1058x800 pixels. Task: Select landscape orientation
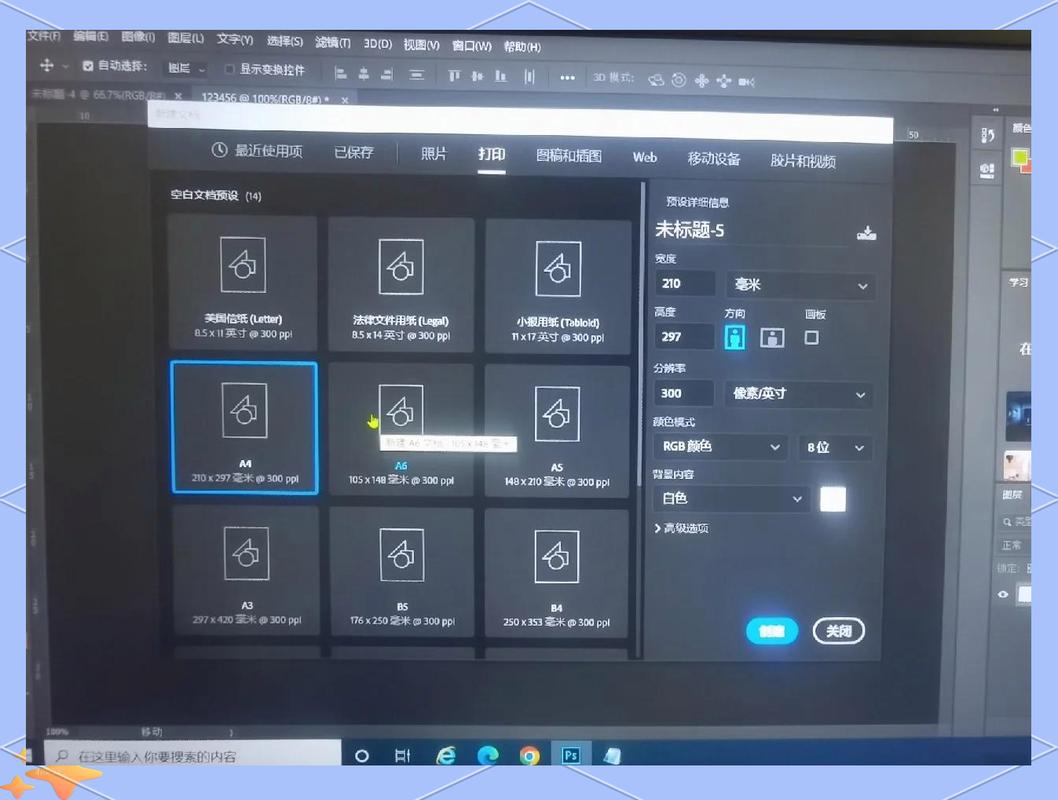(x=773, y=337)
